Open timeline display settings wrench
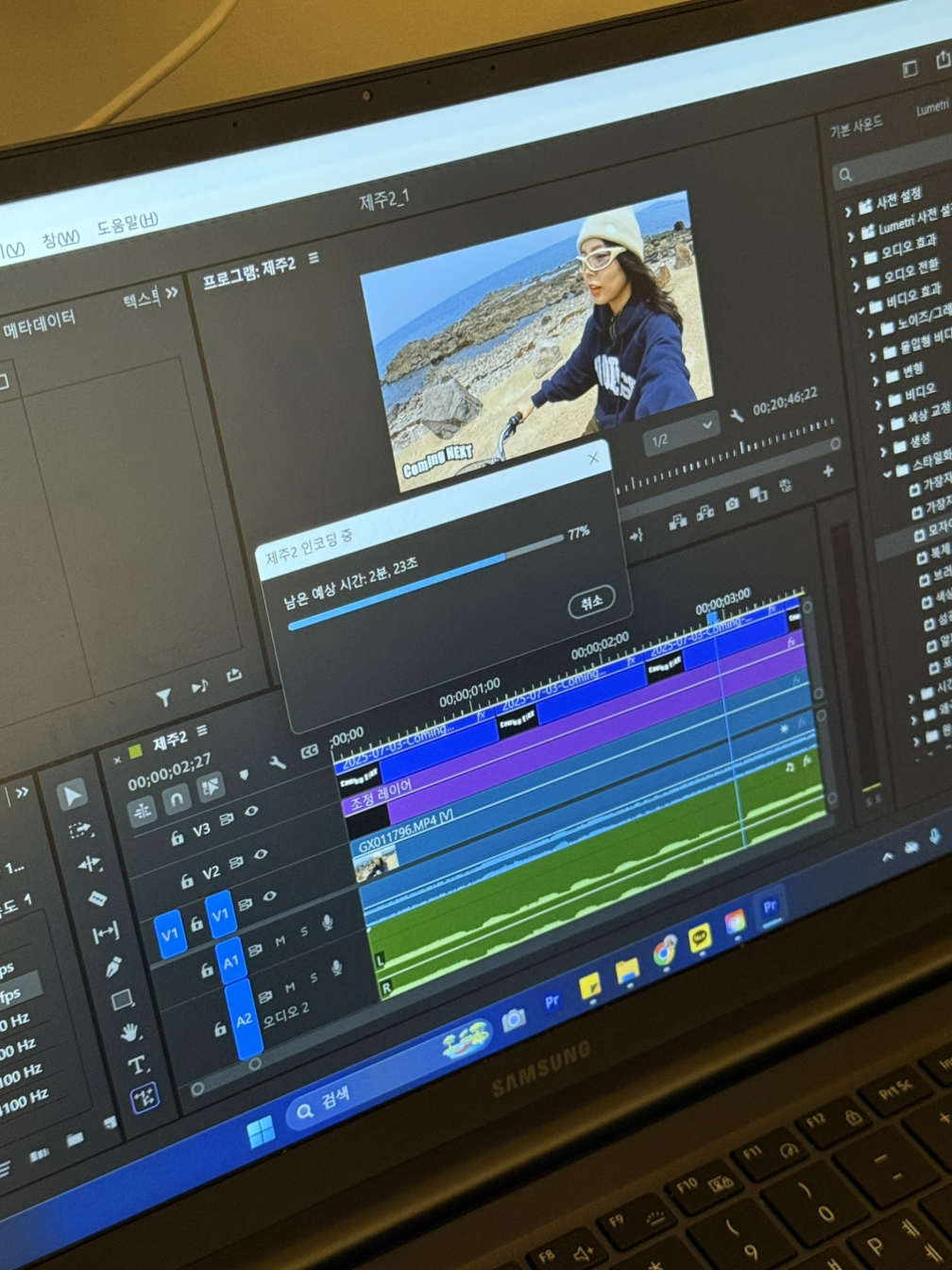This screenshot has width=952, height=1270. pos(278,762)
